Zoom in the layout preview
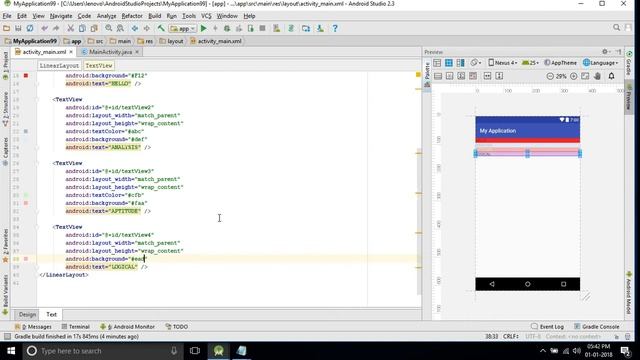The width and height of the screenshot is (640, 360). tap(573, 76)
